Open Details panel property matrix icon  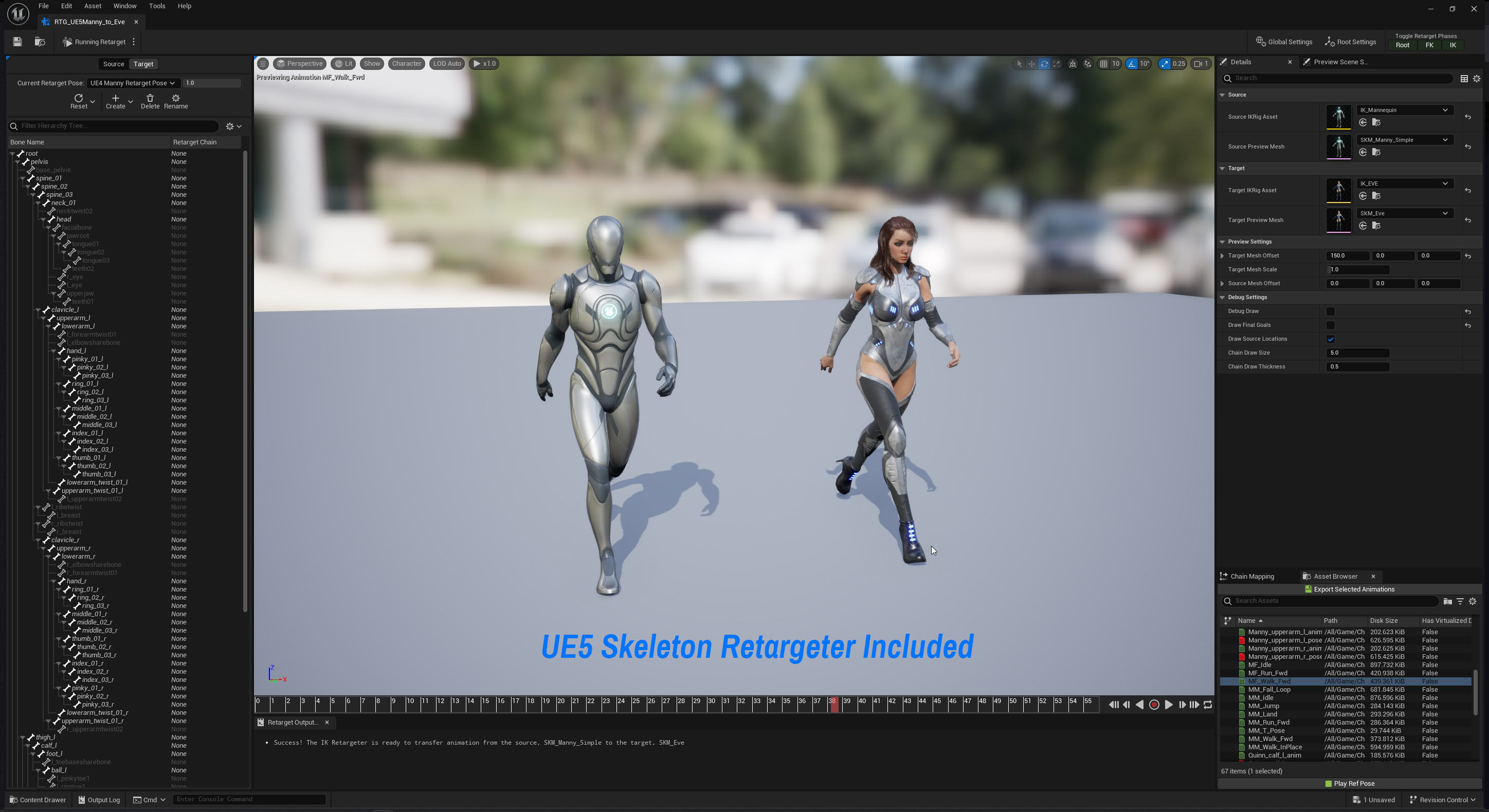click(x=1464, y=79)
